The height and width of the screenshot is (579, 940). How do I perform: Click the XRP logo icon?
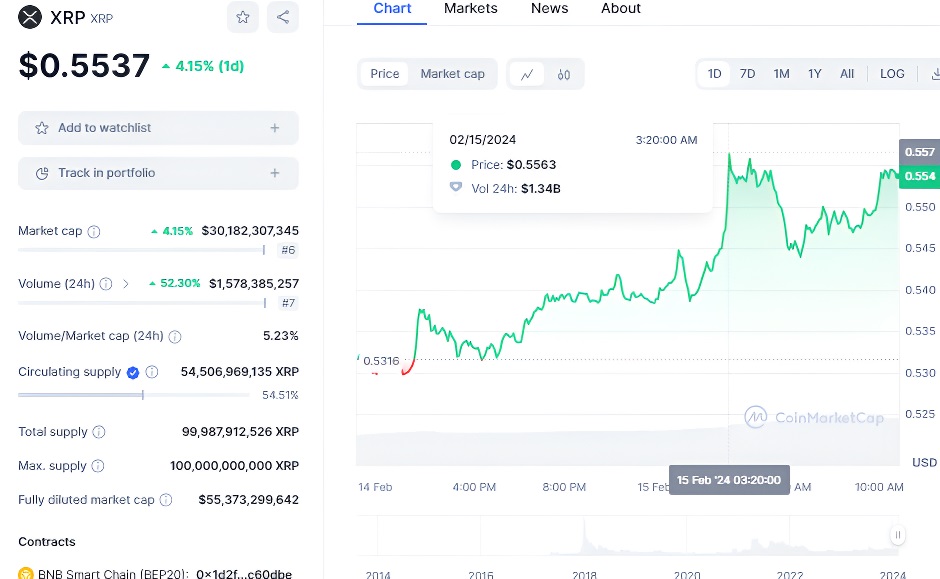[x=30, y=17]
